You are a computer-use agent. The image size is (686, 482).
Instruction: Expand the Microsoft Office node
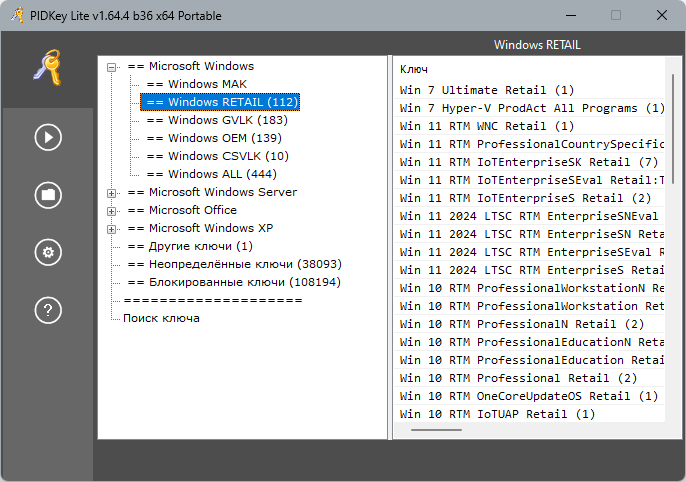(112, 211)
